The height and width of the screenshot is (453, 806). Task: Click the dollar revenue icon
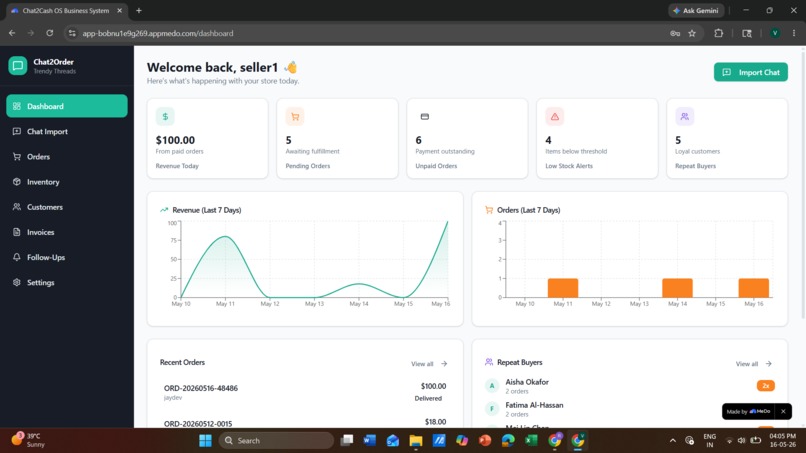point(165,117)
